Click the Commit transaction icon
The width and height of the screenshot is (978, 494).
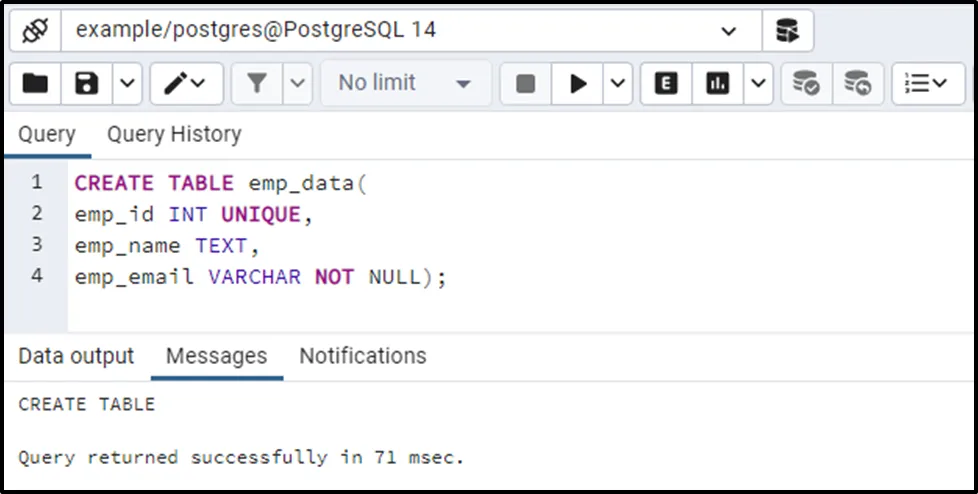(x=806, y=84)
